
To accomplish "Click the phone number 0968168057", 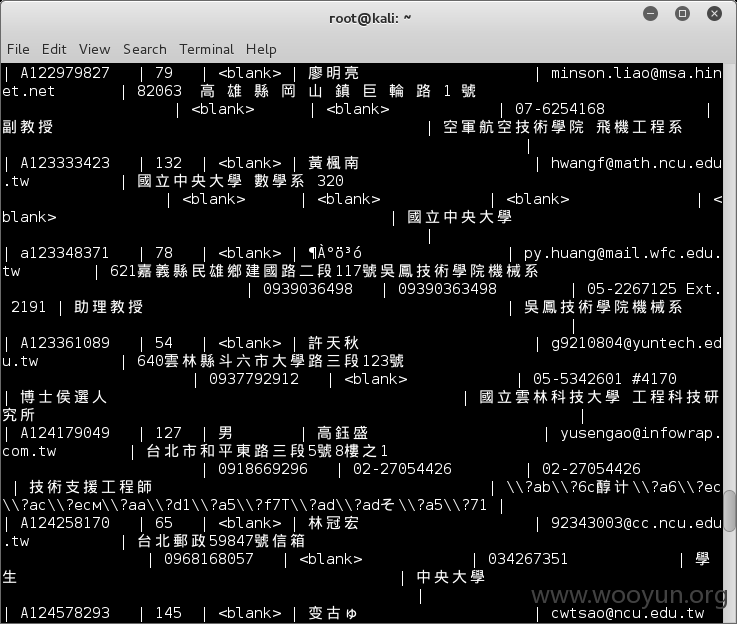I will pyautogui.click(x=209, y=559).
